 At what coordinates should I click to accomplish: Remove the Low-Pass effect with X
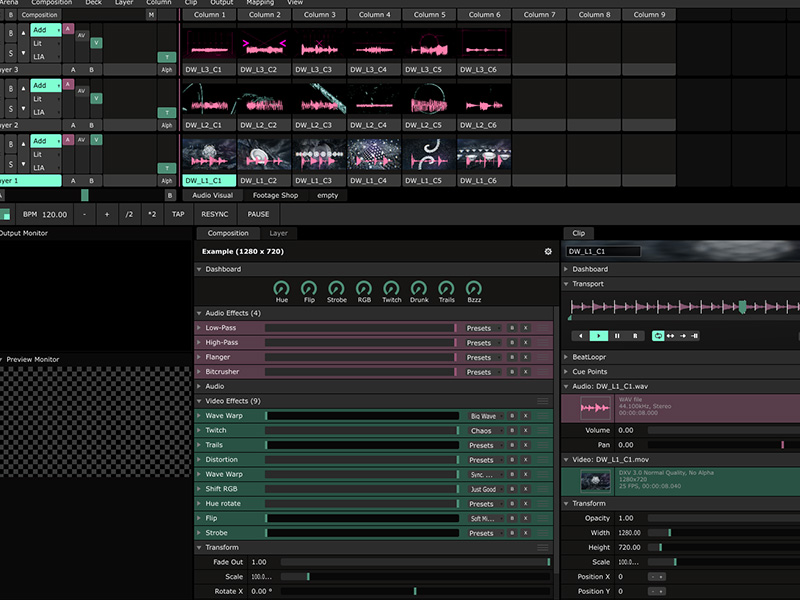click(526, 328)
